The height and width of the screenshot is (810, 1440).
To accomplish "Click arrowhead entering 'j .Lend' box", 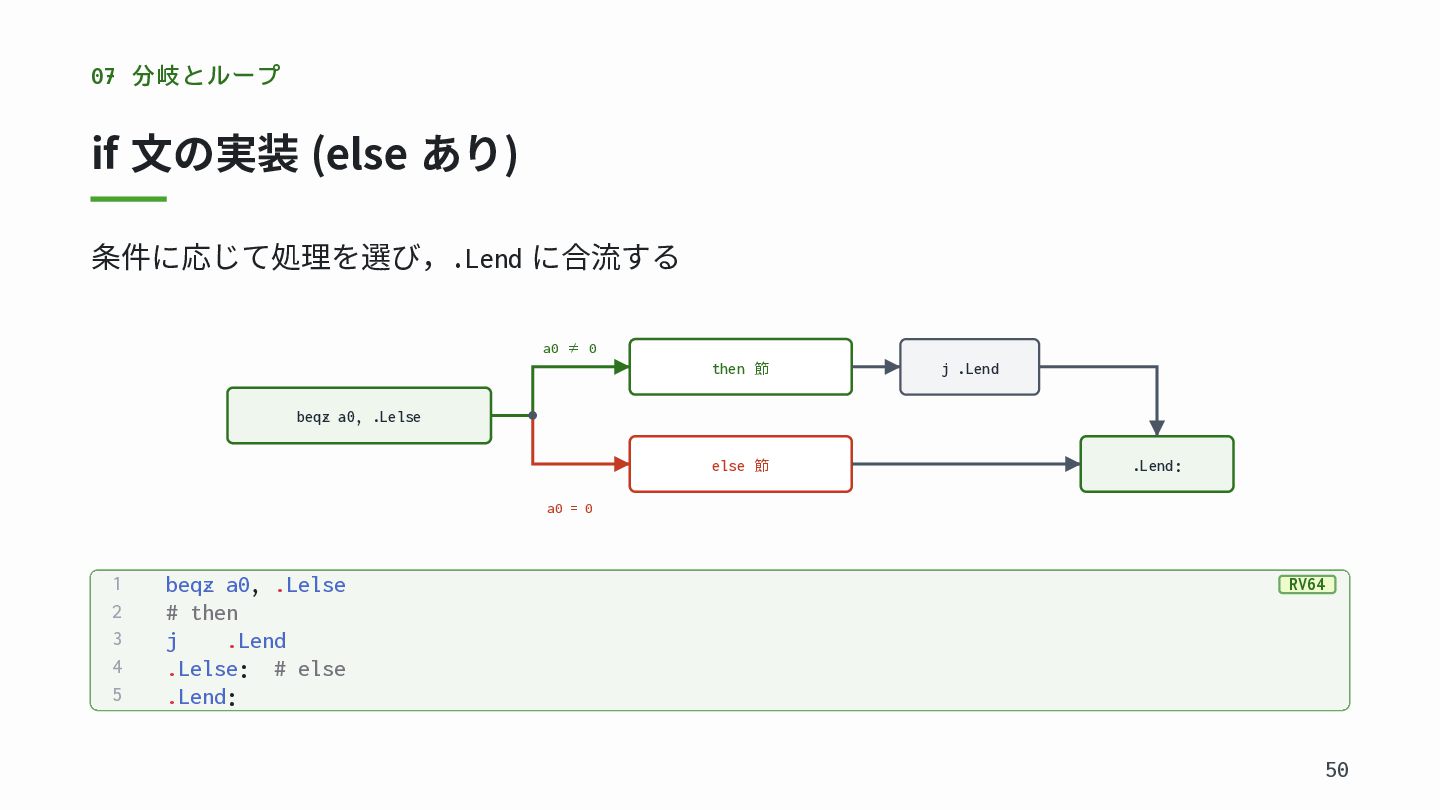I will pos(893,367).
